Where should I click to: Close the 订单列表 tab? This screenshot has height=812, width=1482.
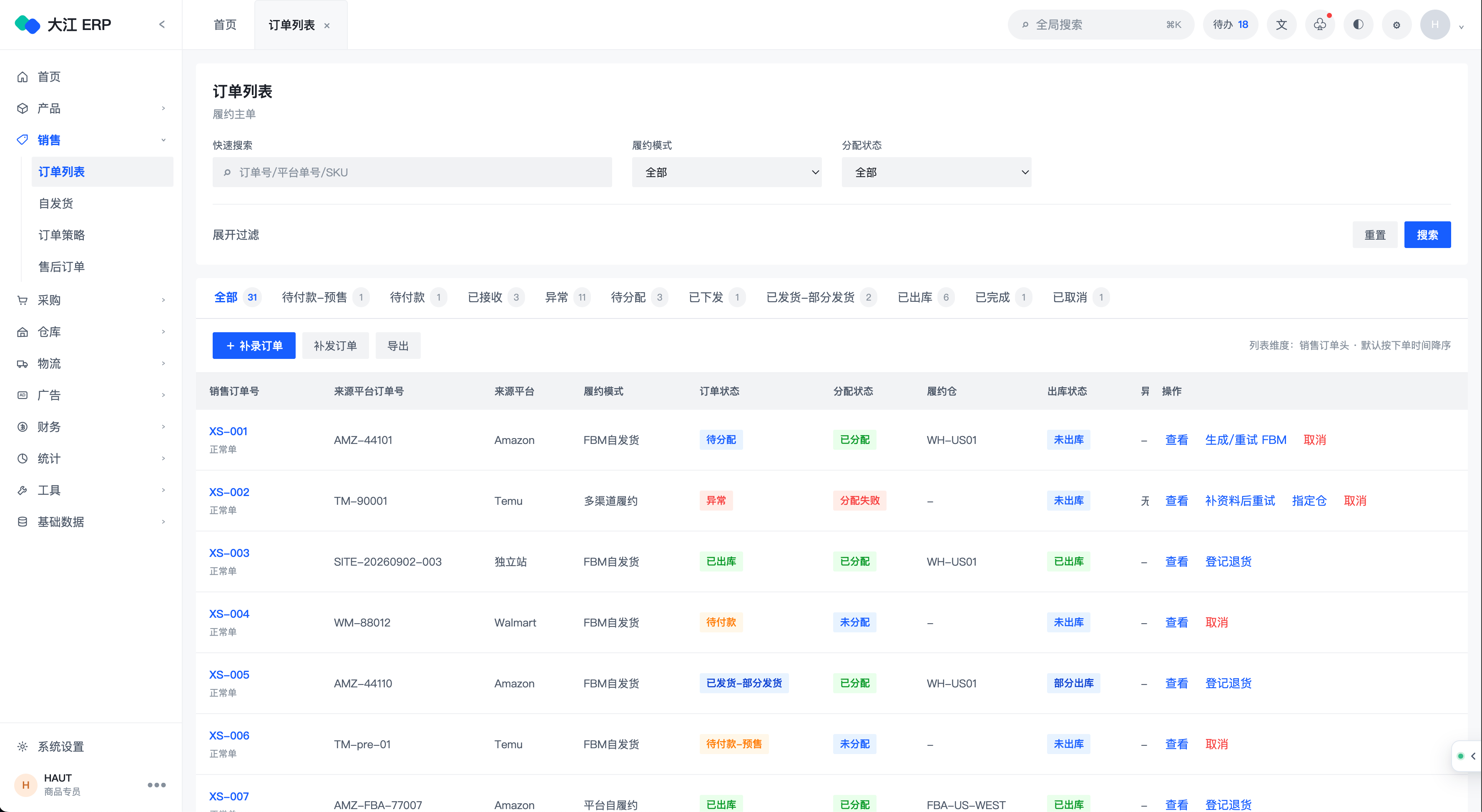click(x=327, y=25)
